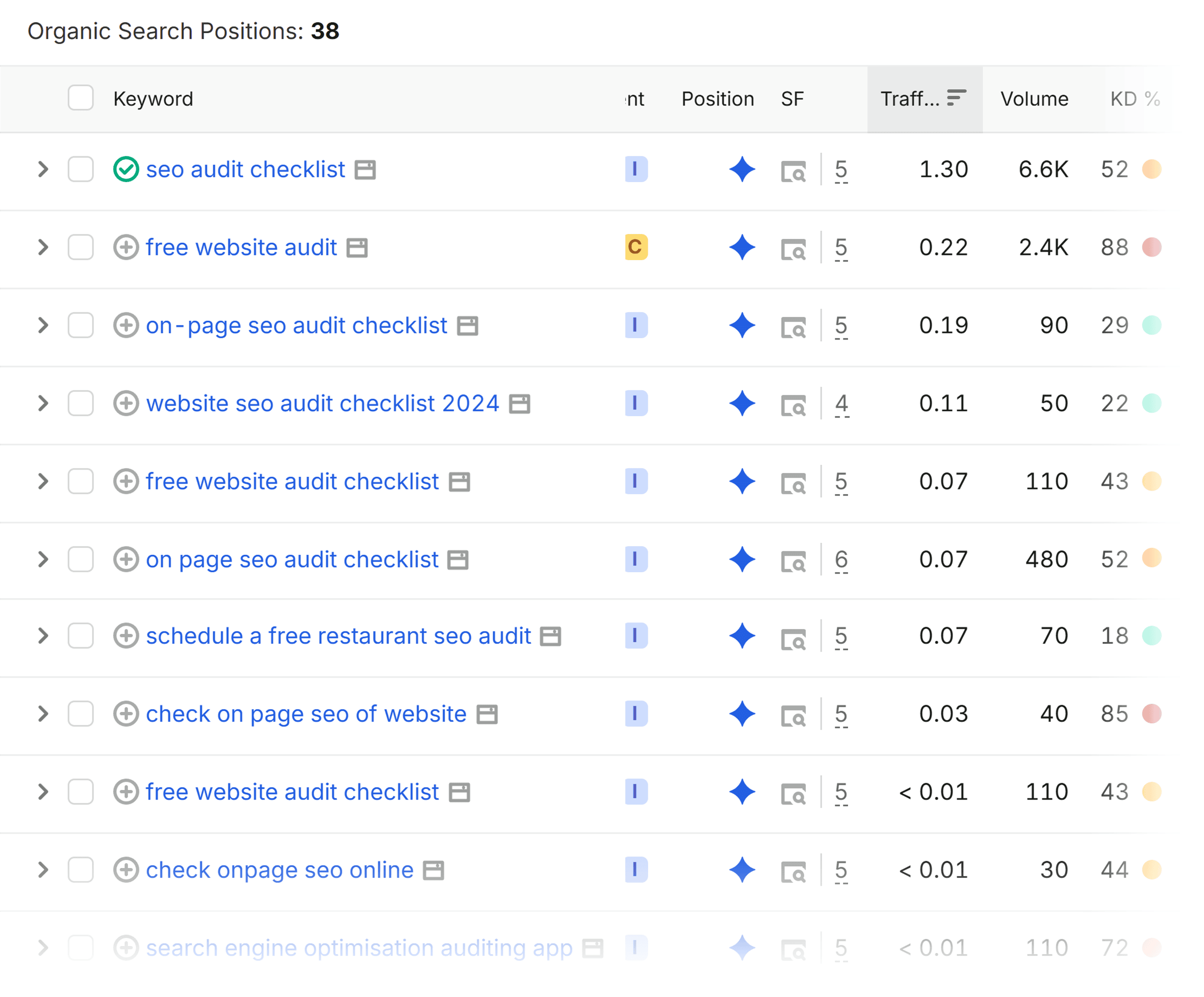Sort by the Traffic column header

(x=925, y=99)
